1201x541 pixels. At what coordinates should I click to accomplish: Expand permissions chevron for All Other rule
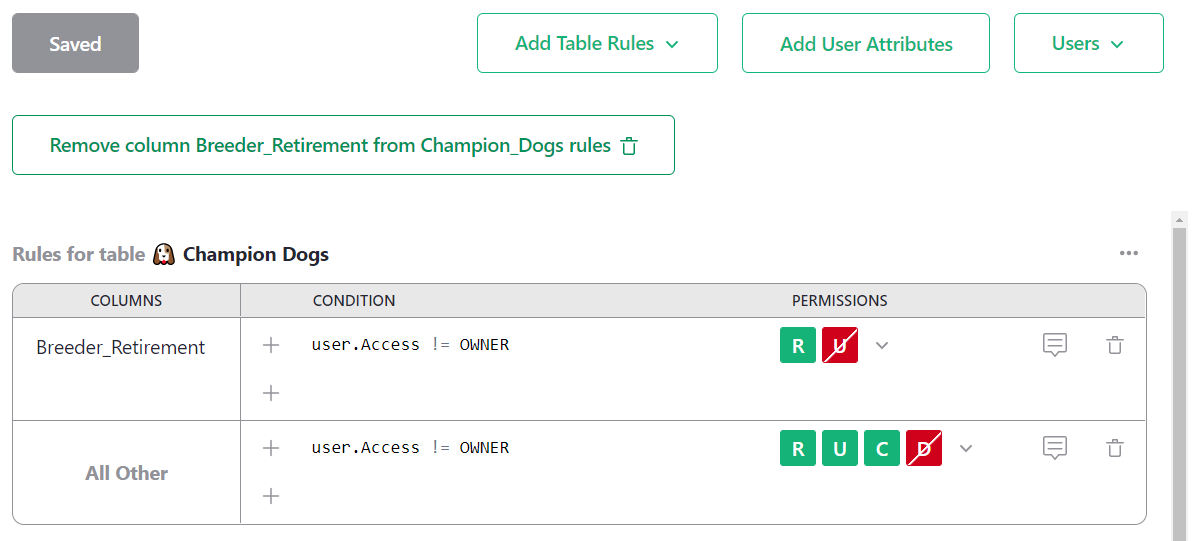click(966, 449)
